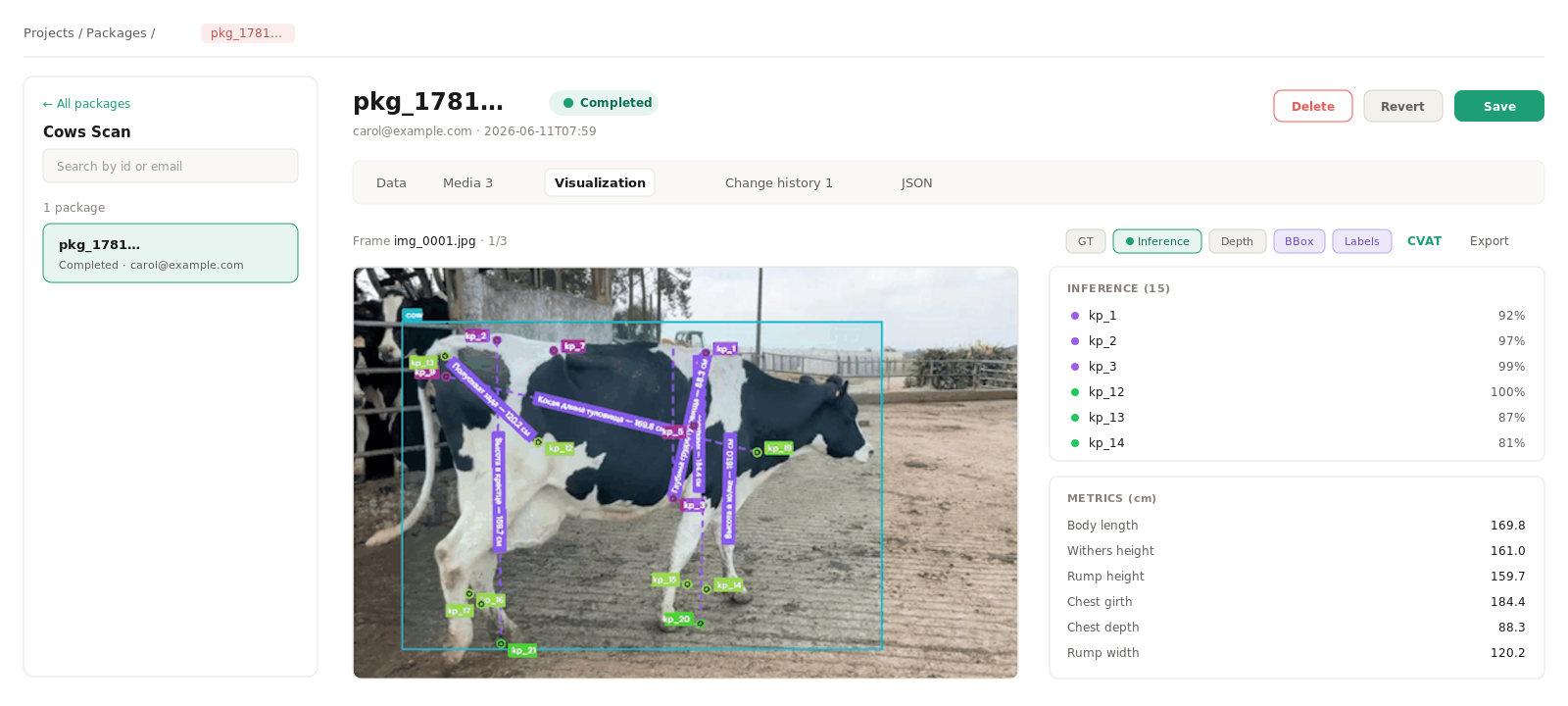Switch to the Visualization tab
The width and height of the screenshot is (1568, 706).
[x=600, y=183]
